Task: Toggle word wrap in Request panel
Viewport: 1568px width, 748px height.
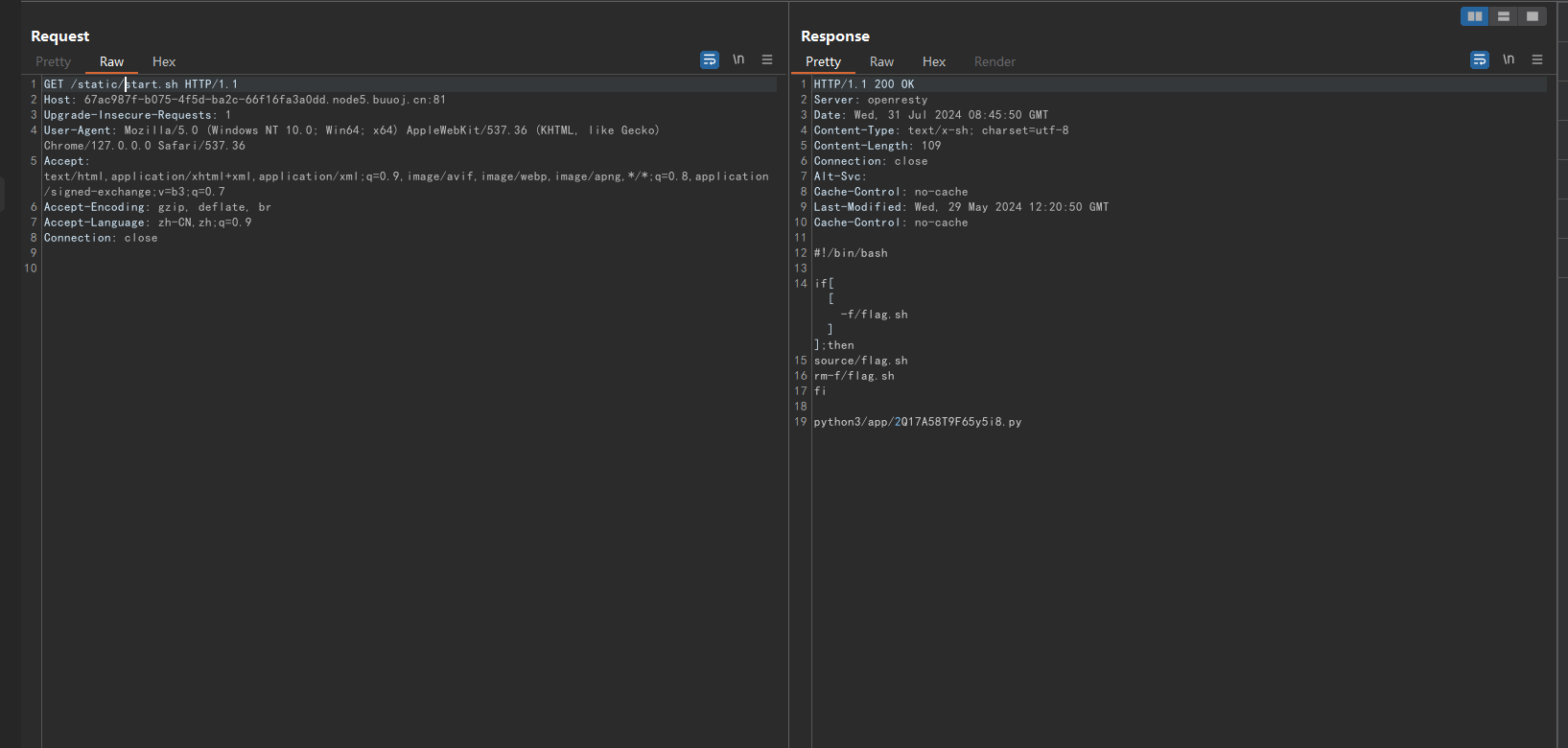Action: (x=710, y=59)
